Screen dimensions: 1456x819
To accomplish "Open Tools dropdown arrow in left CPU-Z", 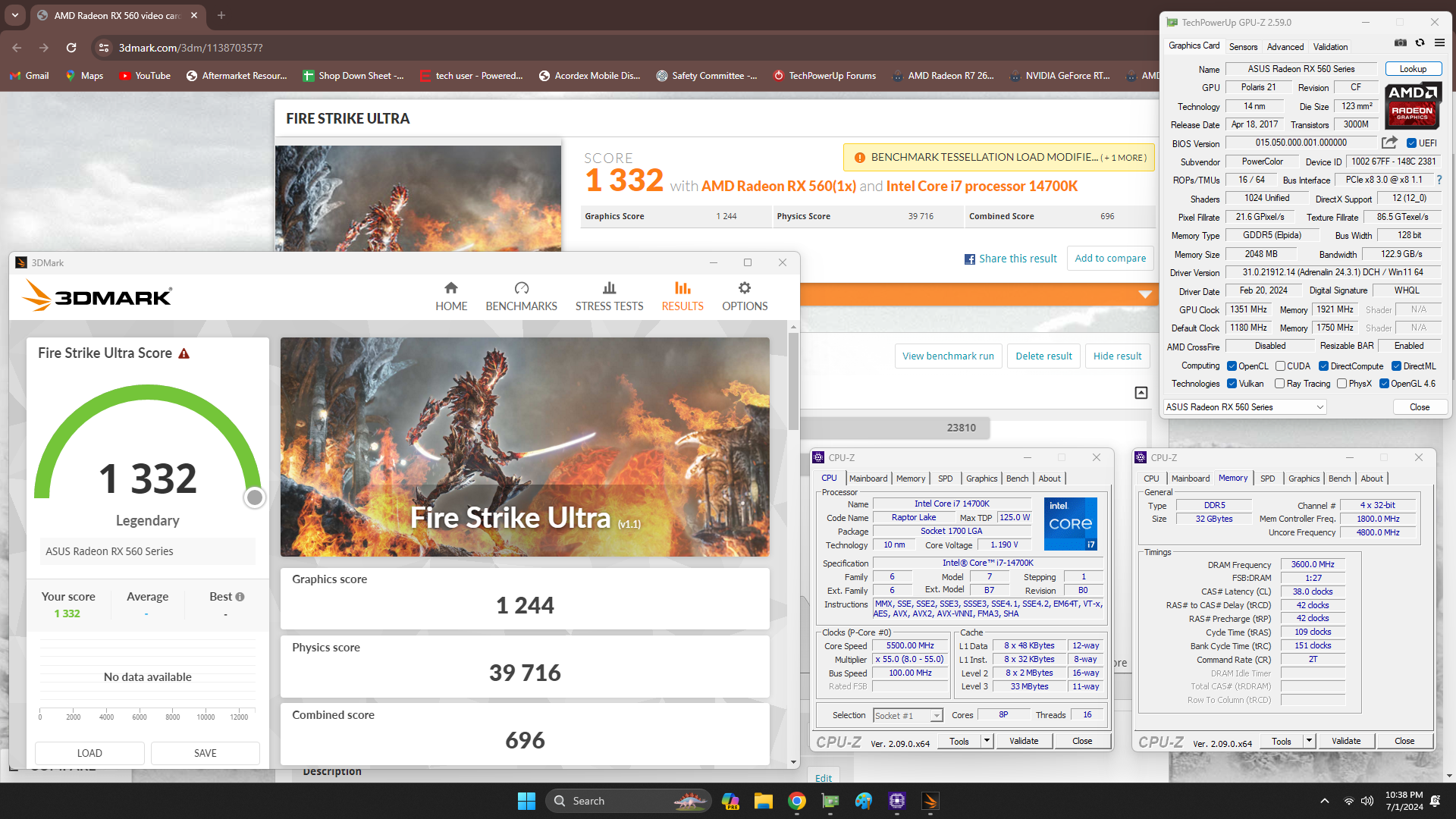I will click(987, 741).
